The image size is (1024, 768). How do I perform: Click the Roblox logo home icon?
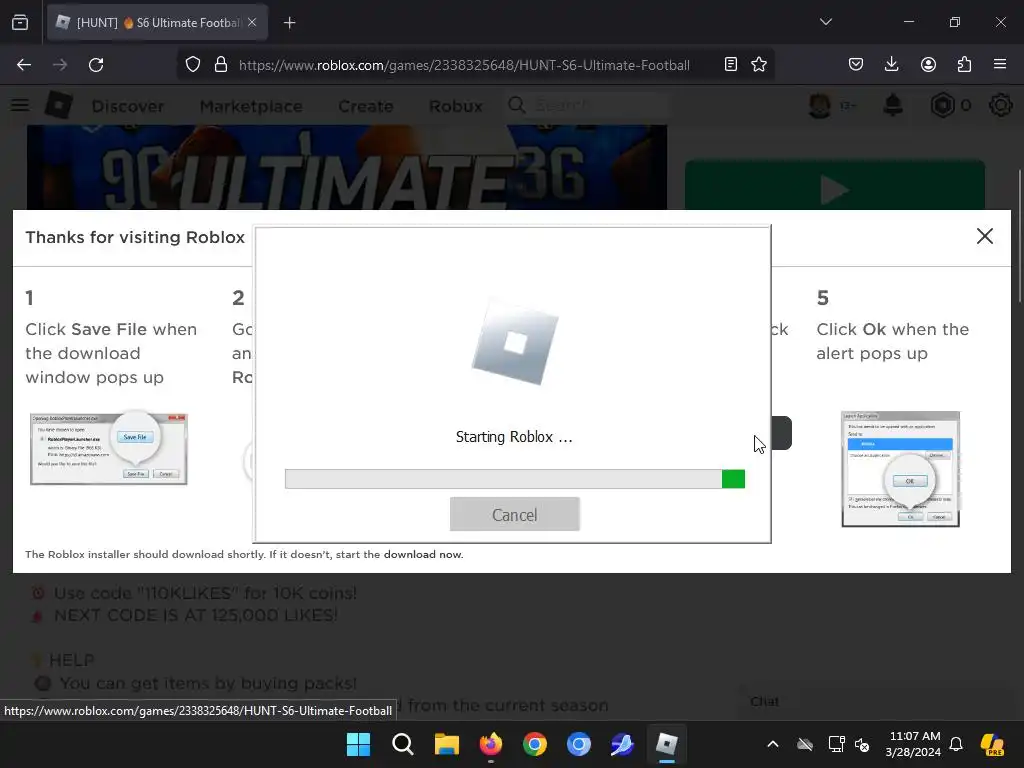(59, 105)
